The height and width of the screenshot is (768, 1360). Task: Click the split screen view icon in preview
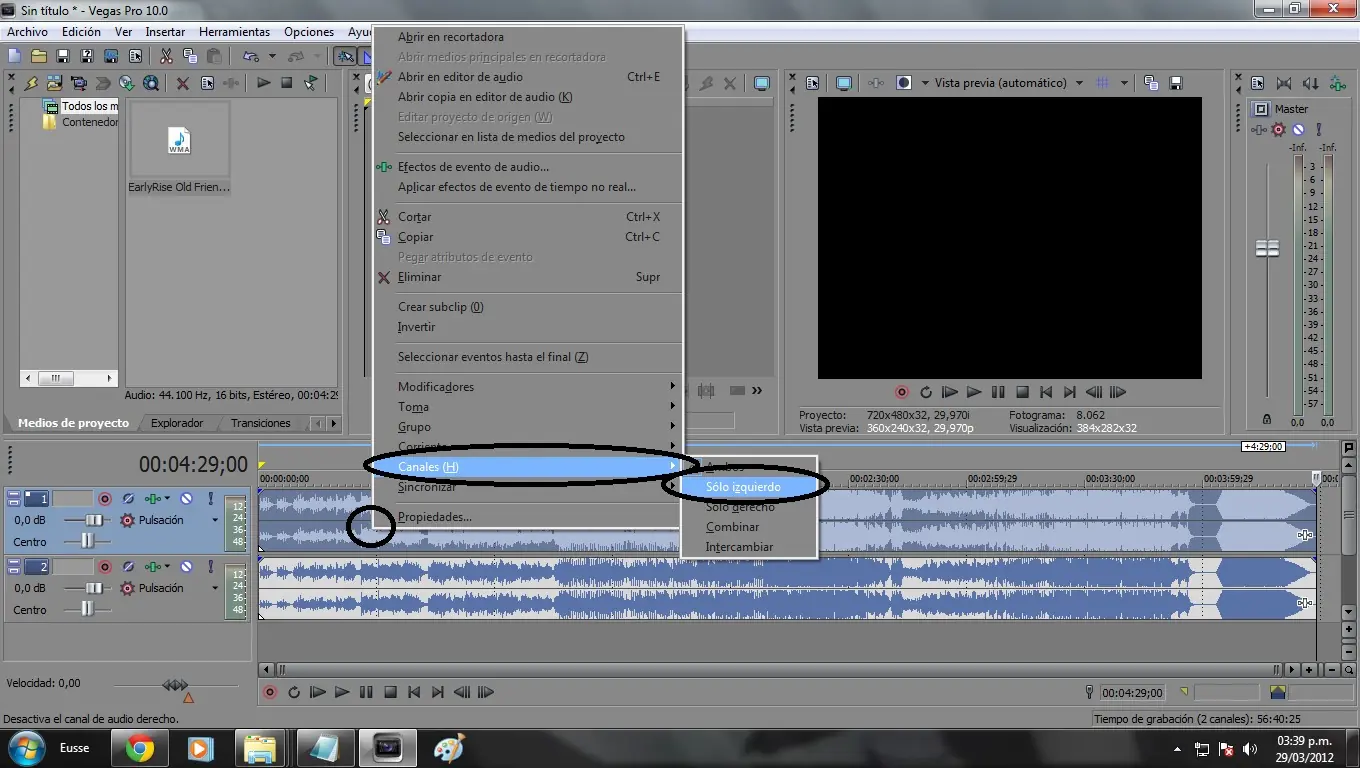point(904,83)
